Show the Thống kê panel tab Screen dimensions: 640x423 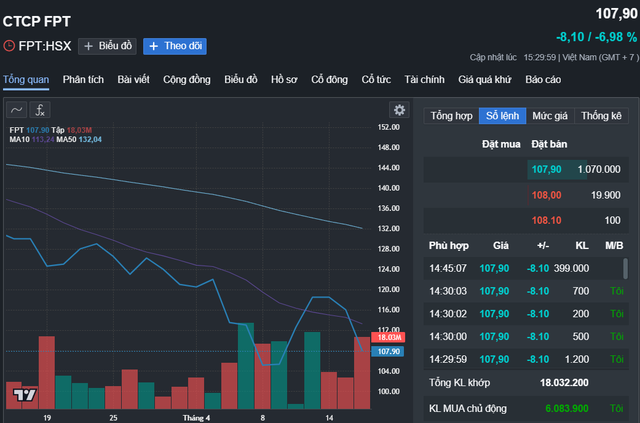point(601,115)
